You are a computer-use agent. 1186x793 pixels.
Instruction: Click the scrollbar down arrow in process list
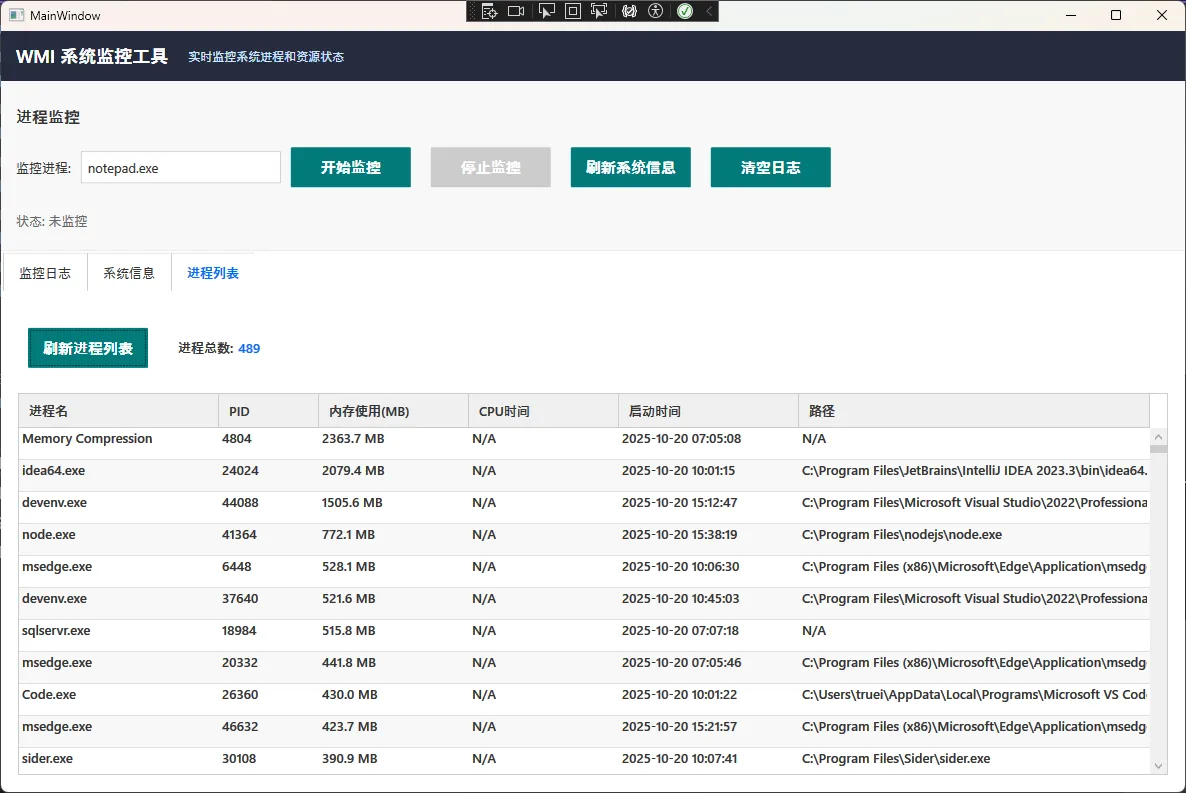pyautogui.click(x=1159, y=766)
